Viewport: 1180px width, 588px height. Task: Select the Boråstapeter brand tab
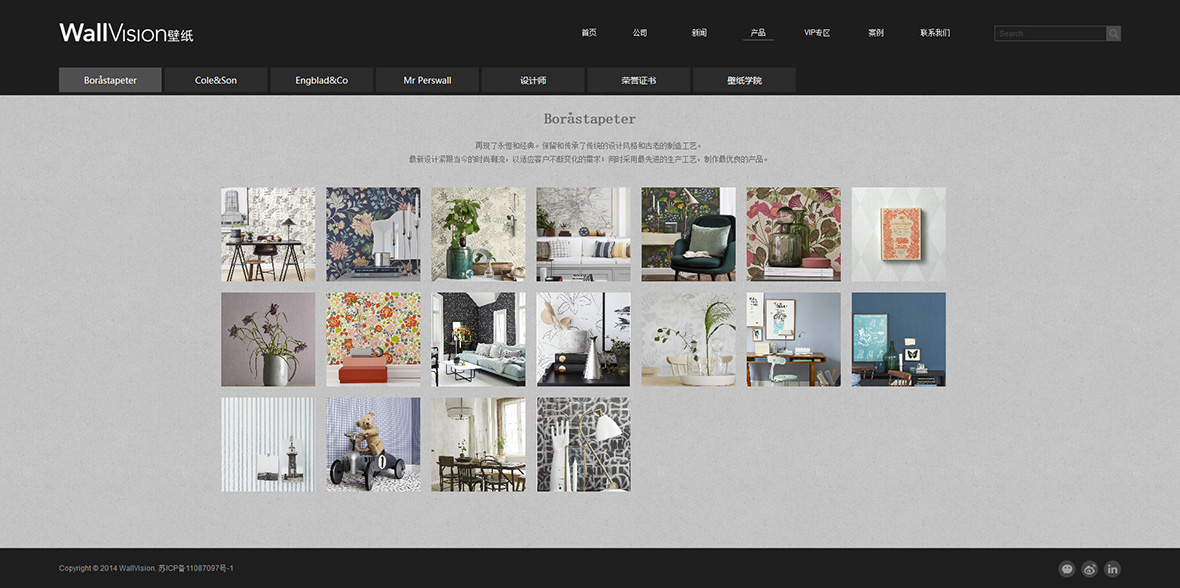(x=110, y=80)
